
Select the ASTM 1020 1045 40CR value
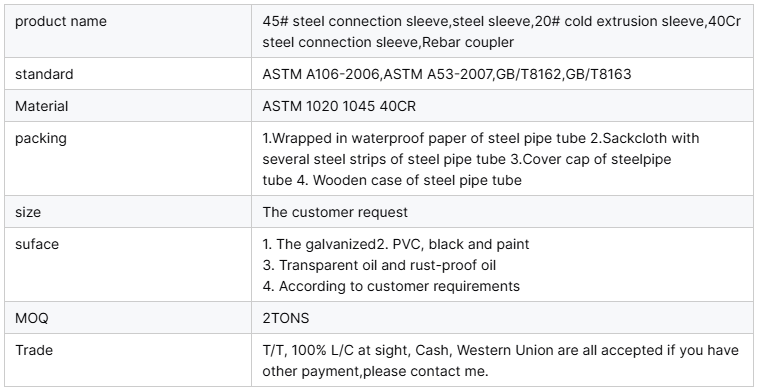339,106
